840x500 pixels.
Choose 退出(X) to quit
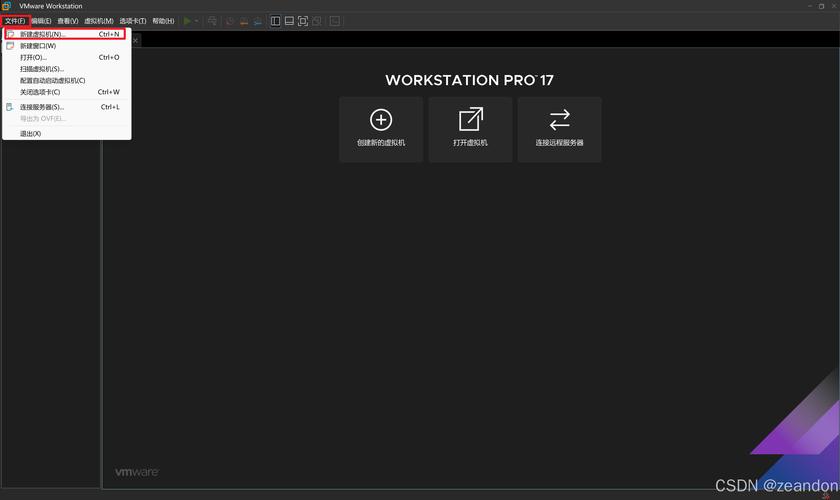pyautogui.click(x=66, y=133)
